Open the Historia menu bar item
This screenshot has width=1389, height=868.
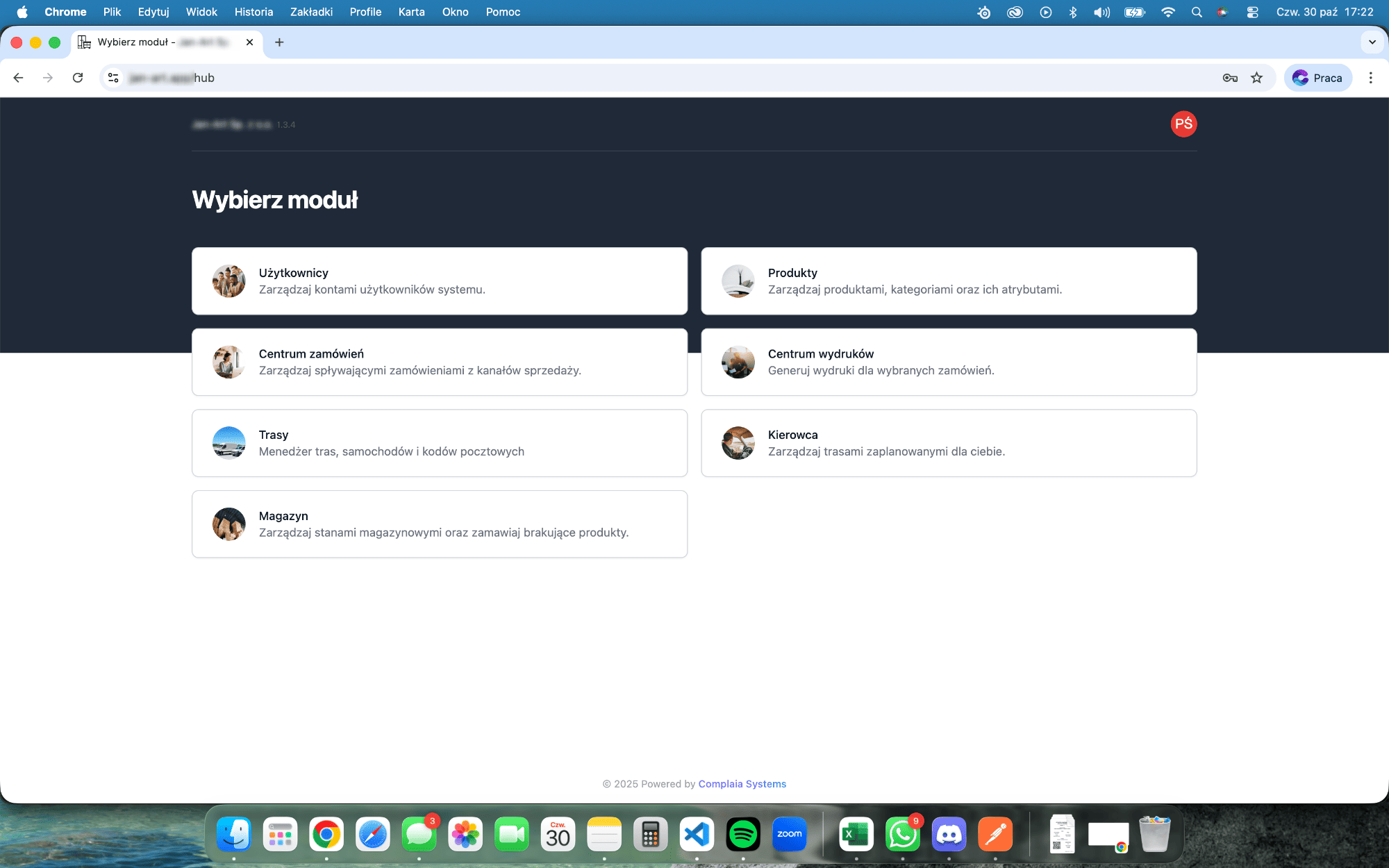(x=253, y=12)
